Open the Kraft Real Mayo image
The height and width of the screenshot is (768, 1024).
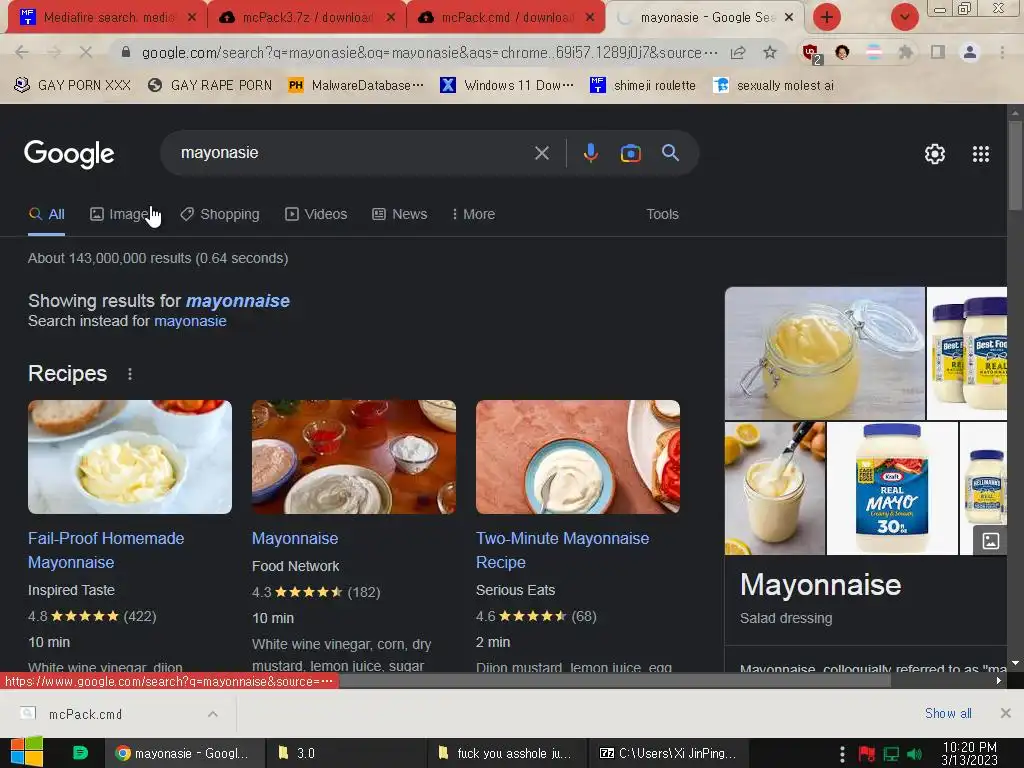coord(892,488)
